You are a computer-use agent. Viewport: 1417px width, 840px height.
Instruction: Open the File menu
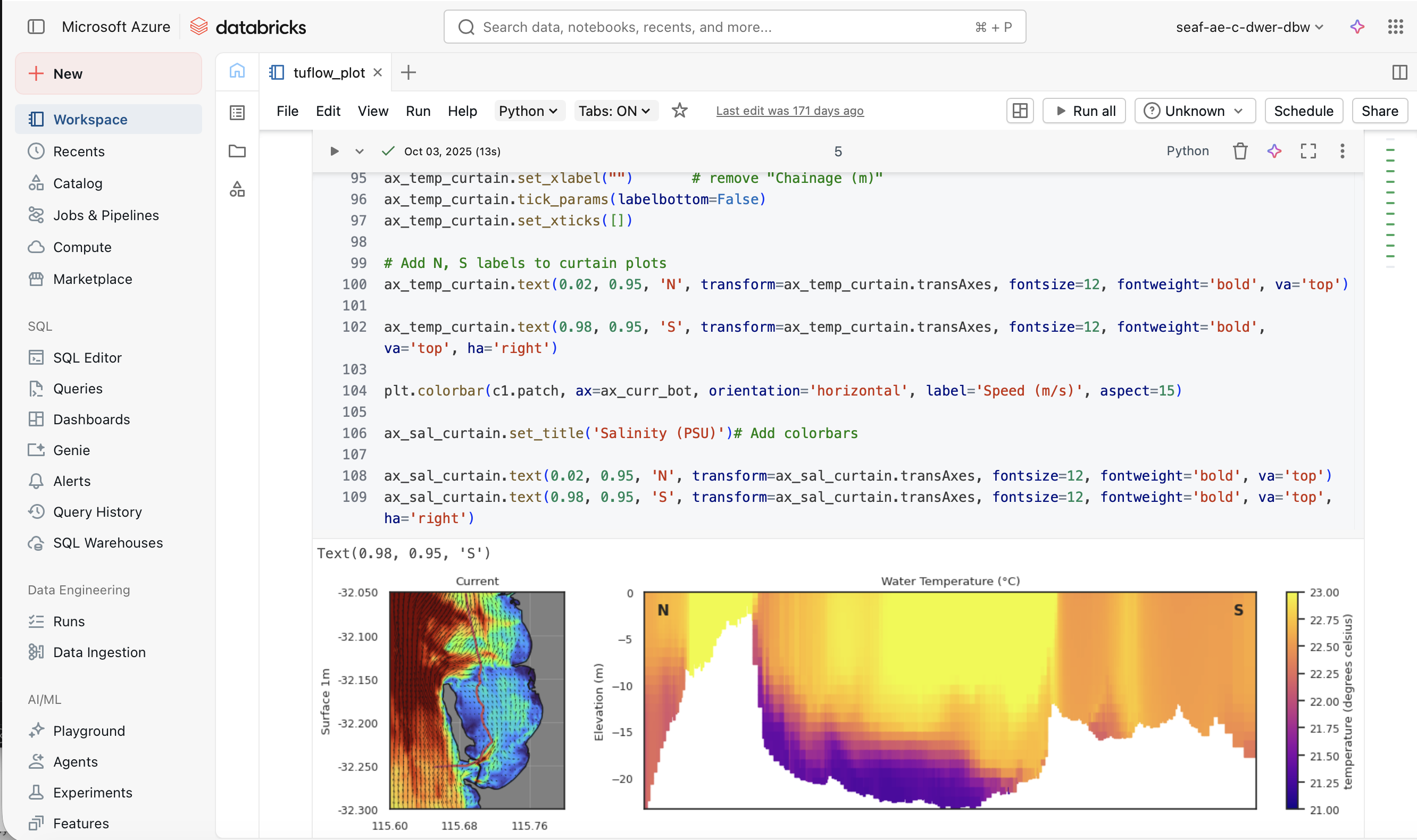[287, 111]
